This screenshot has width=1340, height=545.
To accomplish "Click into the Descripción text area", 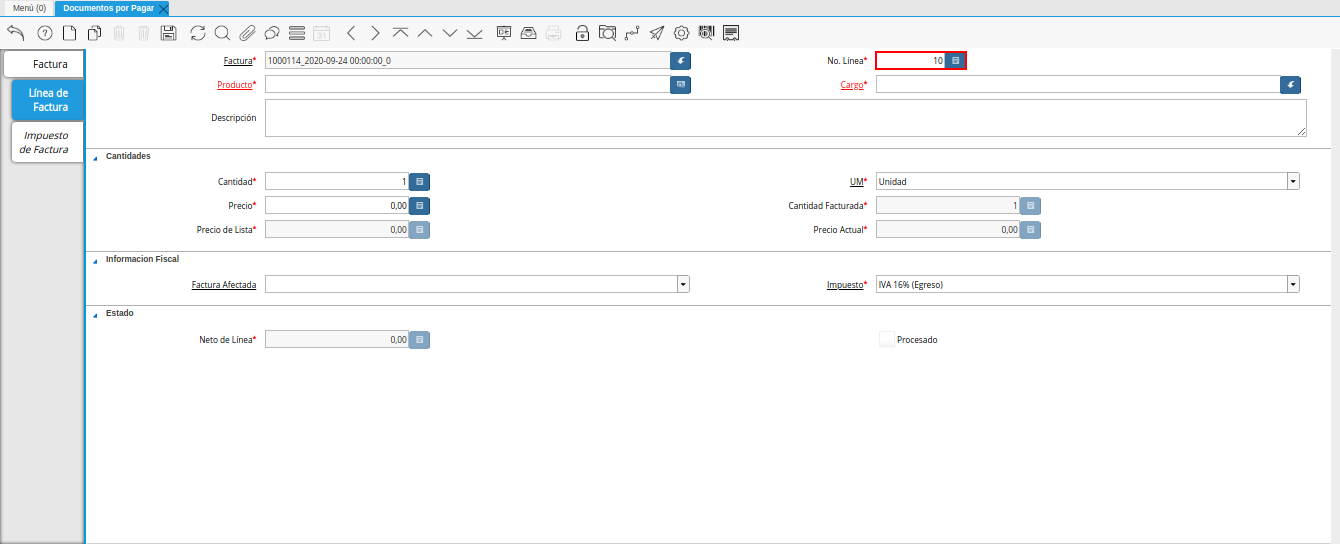I will click(786, 118).
